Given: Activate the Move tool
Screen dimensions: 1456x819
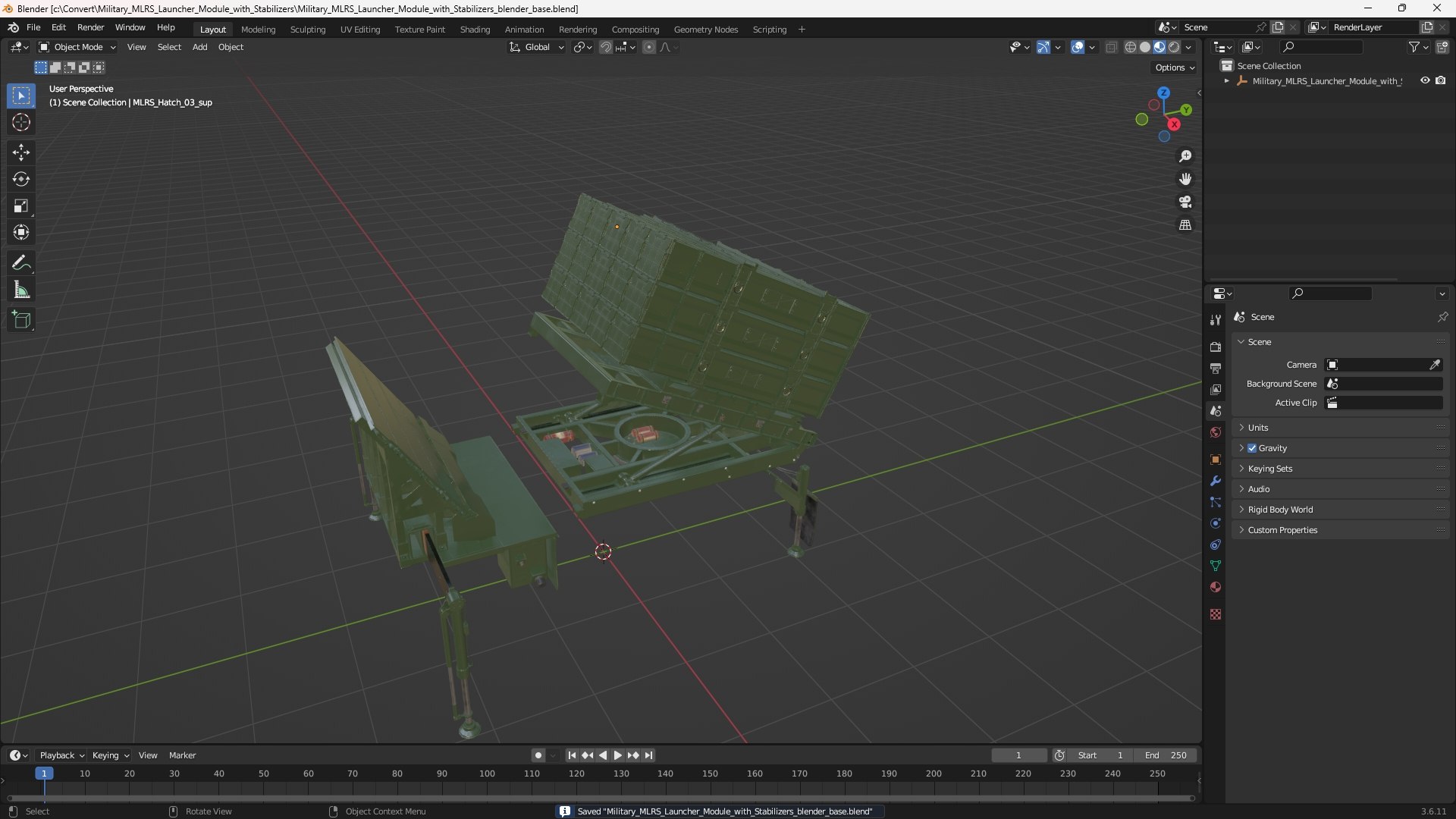Looking at the screenshot, I should [x=21, y=152].
